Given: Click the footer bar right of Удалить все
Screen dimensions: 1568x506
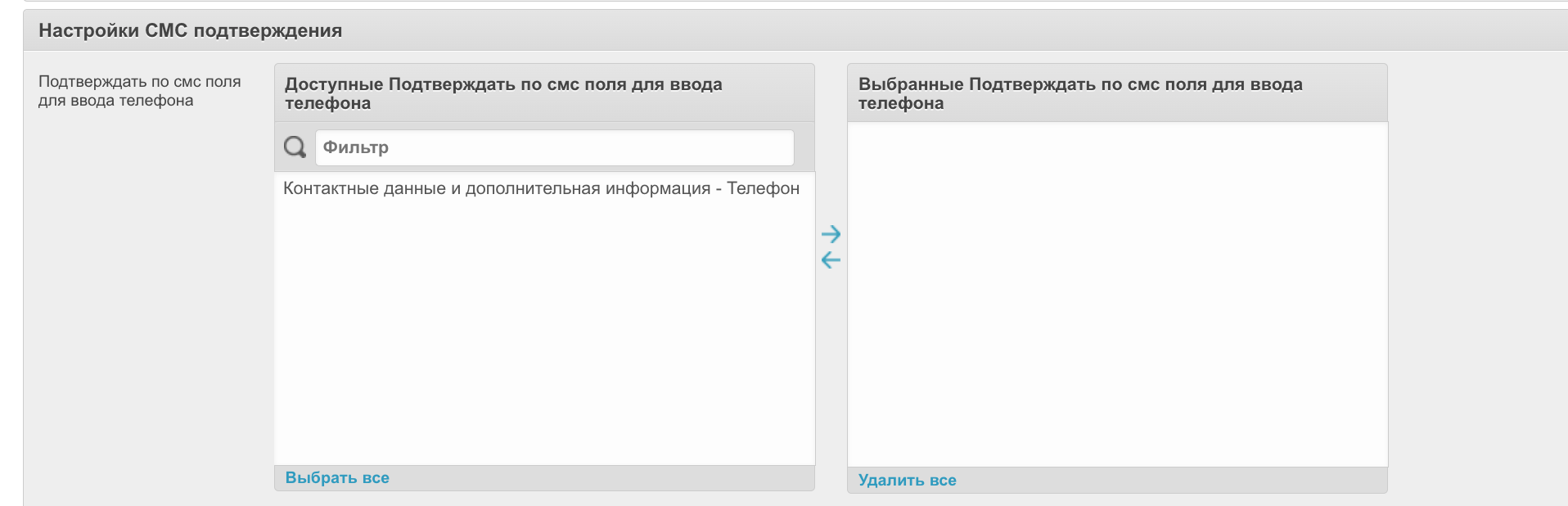Looking at the screenshot, I should click(x=1170, y=481).
